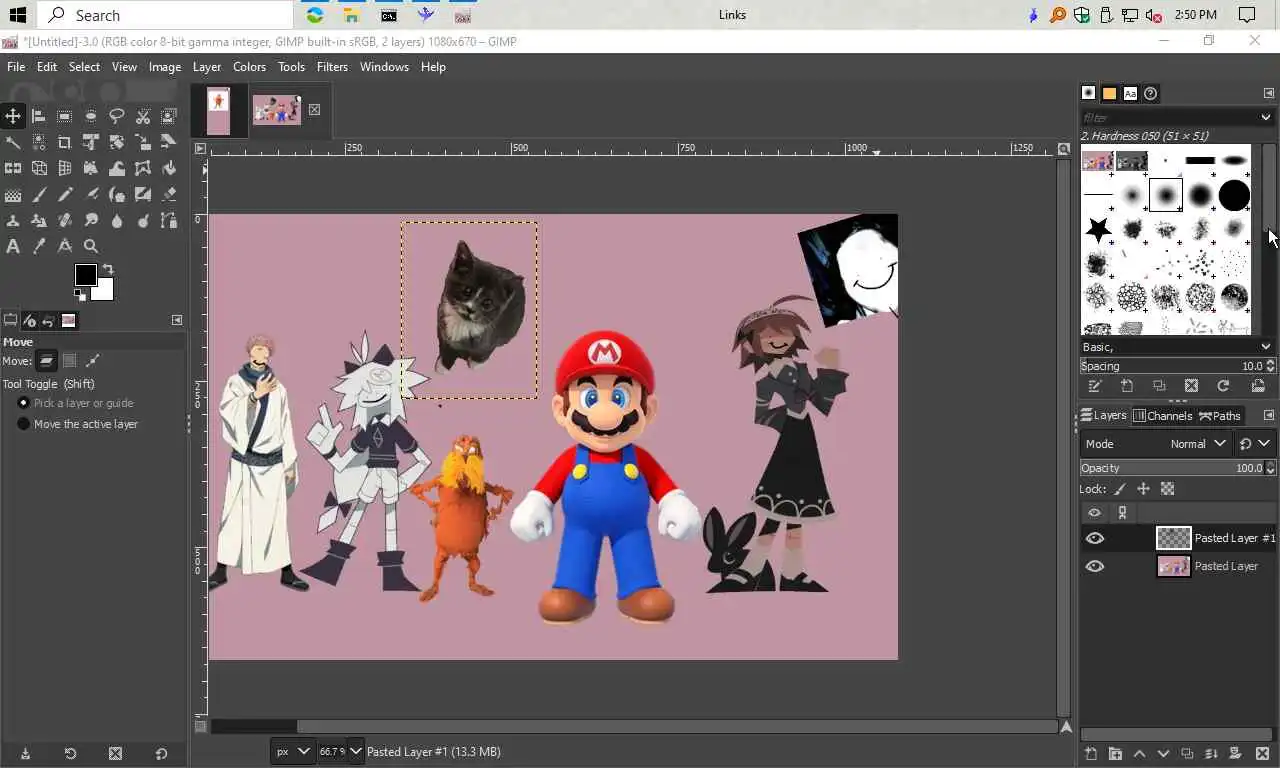
Task: Select the Zoom magnifier tool
Action: point(91,246)
